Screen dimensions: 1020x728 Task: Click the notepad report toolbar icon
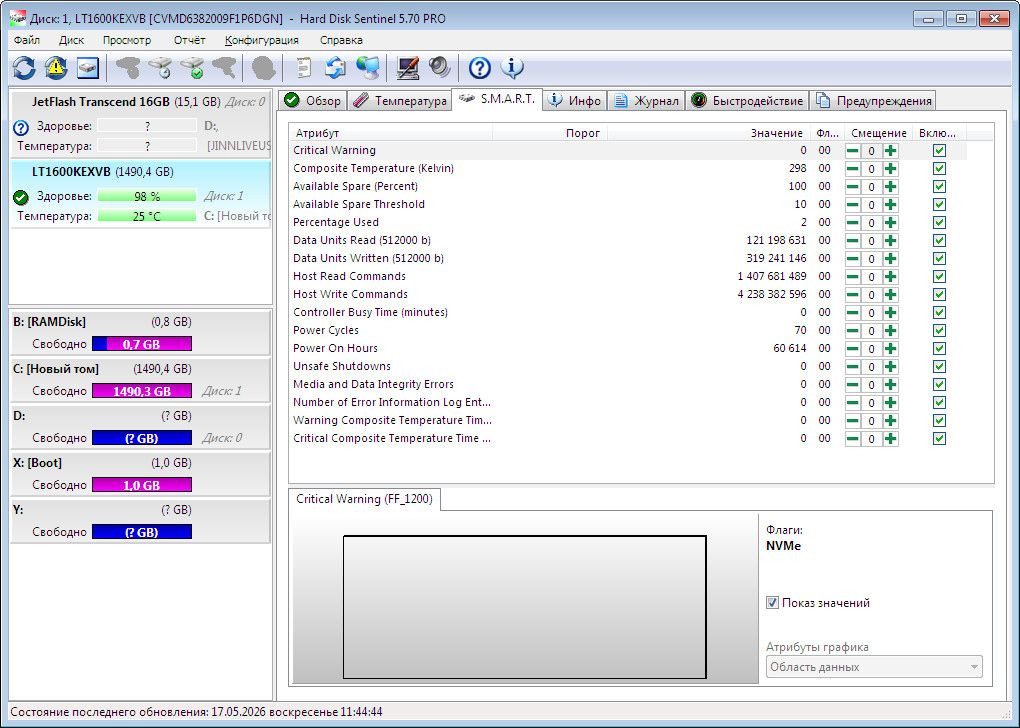click(303, 68)
